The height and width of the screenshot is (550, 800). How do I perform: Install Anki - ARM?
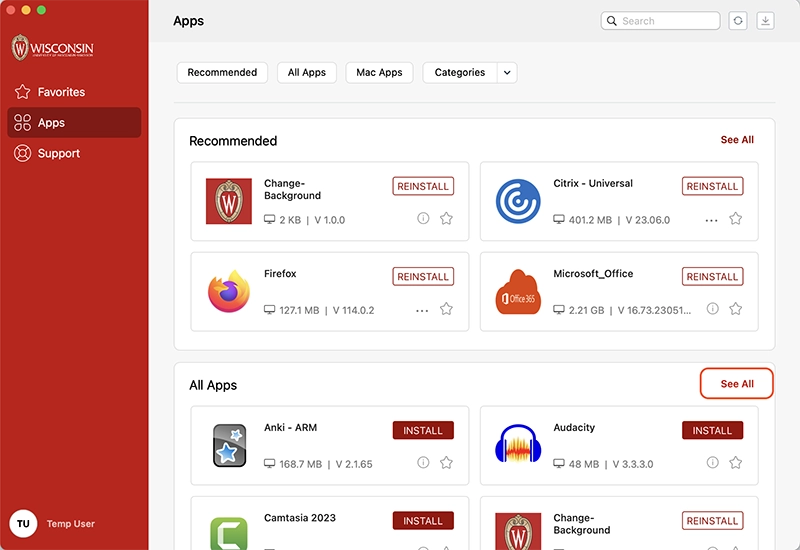click(423, 431)
